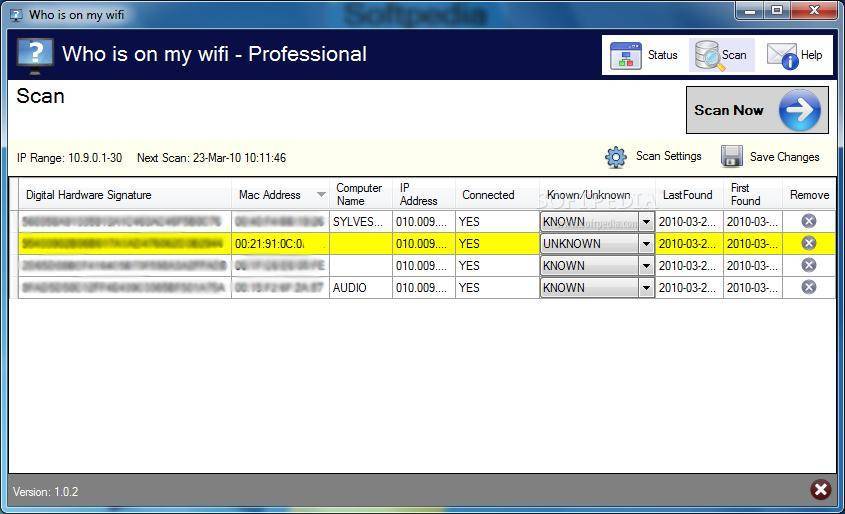Open Known/Unknown dropdown for SYLVES... row

click(x=646, y=222)
